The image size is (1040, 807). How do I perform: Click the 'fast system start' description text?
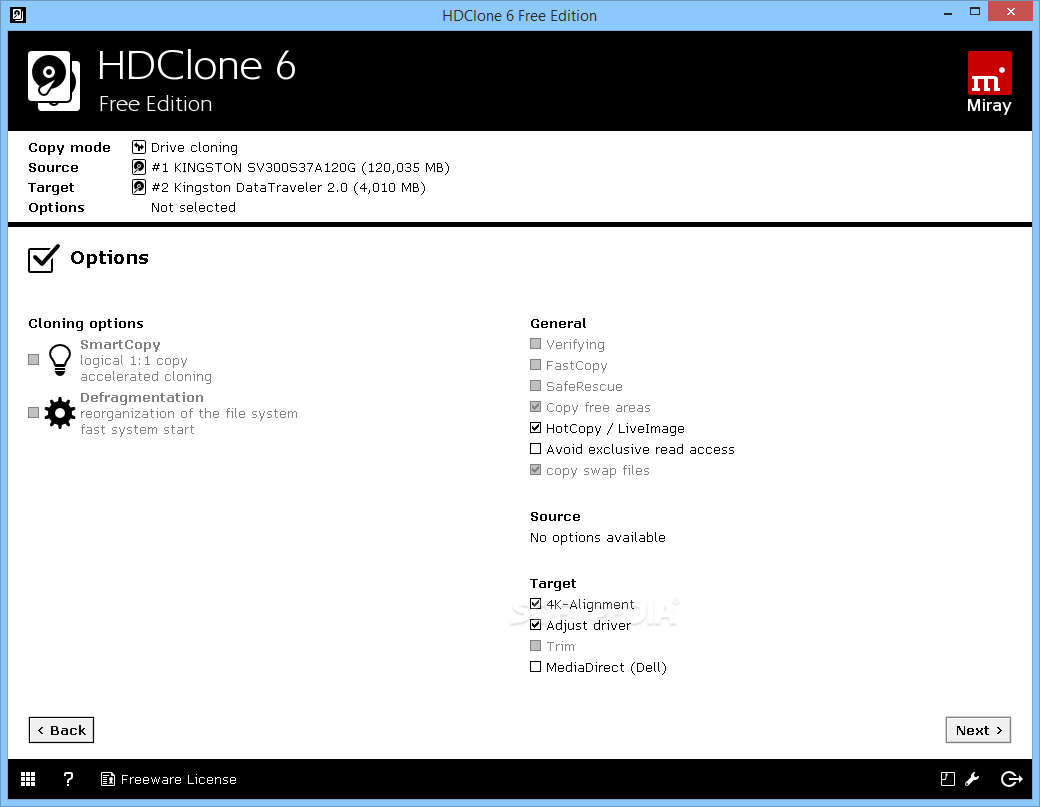[137, 430]
